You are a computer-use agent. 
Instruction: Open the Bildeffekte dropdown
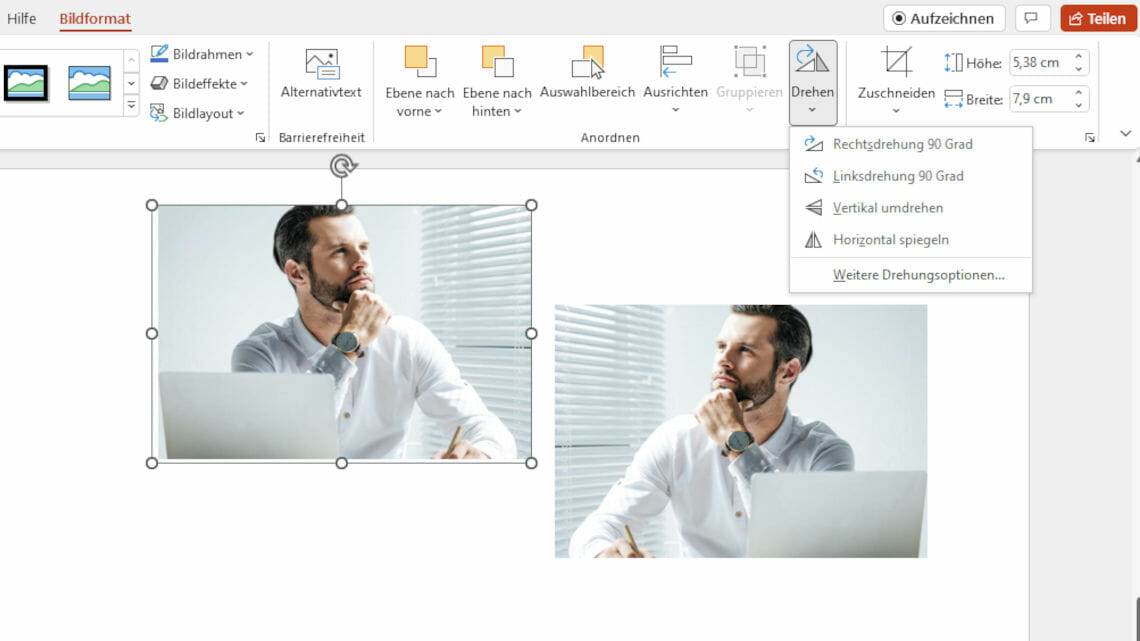click(199, 84)
